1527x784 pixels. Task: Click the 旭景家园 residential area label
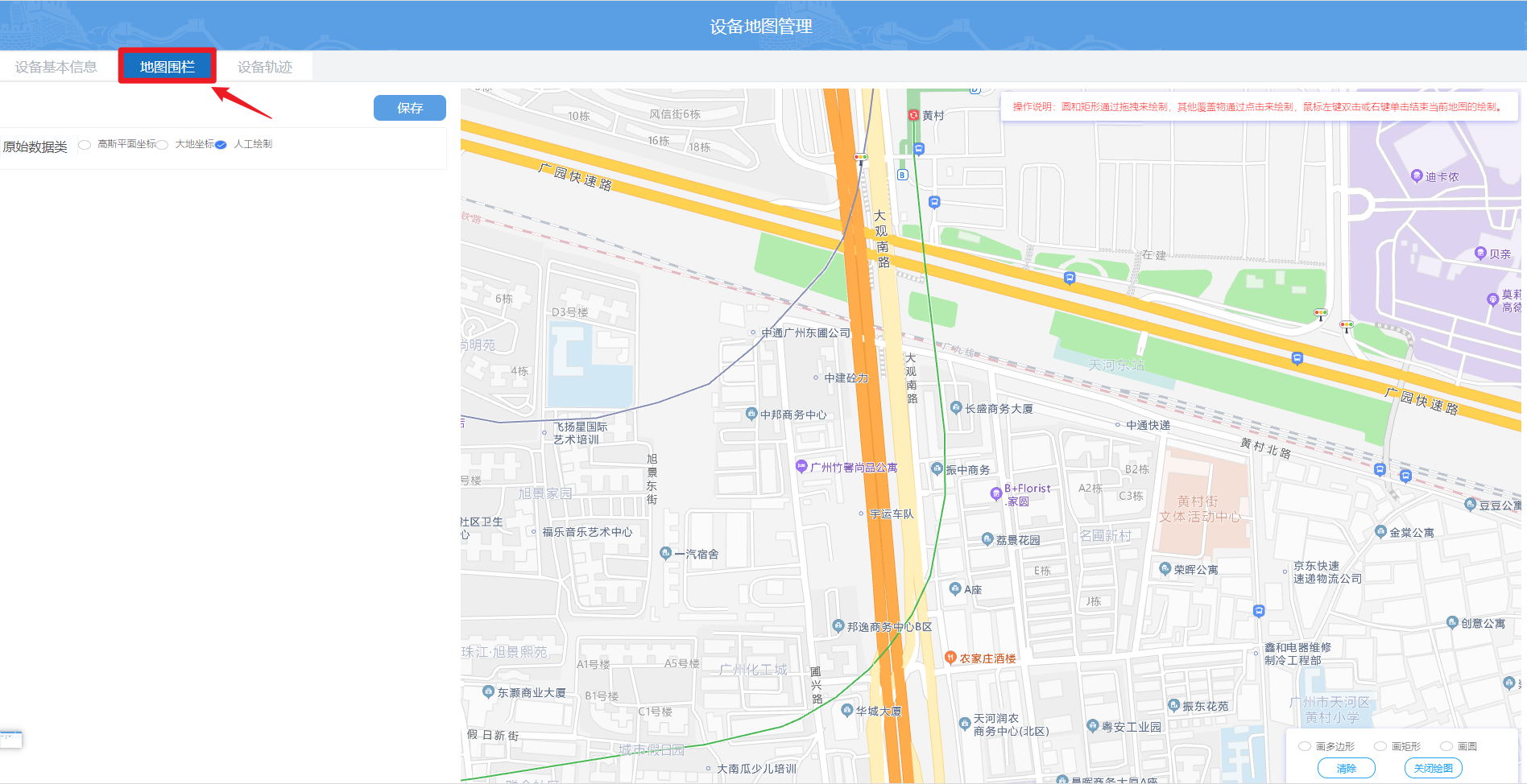(545, 493)
